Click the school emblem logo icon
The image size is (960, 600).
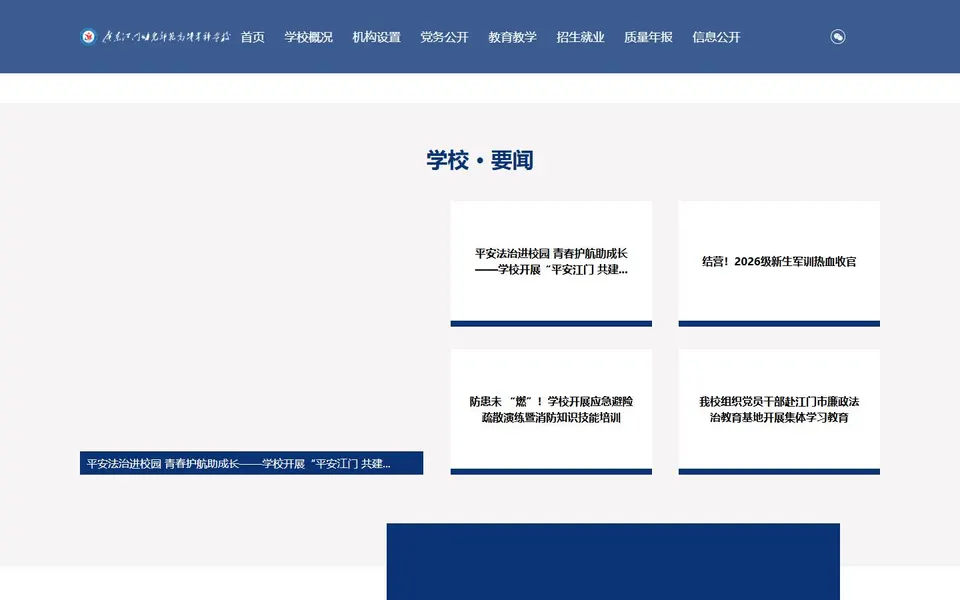click(x=89, y=37)
